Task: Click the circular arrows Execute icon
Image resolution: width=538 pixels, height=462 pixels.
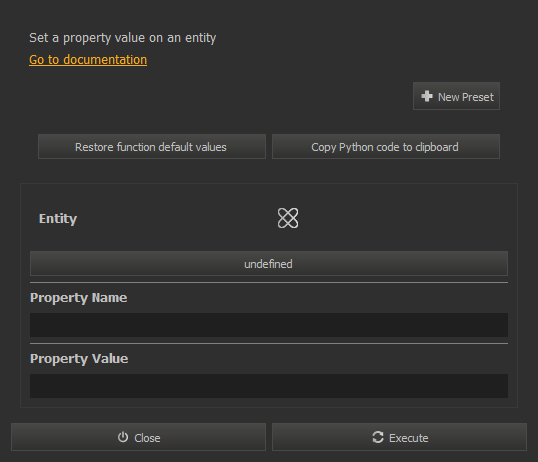Action: point(378,437)
